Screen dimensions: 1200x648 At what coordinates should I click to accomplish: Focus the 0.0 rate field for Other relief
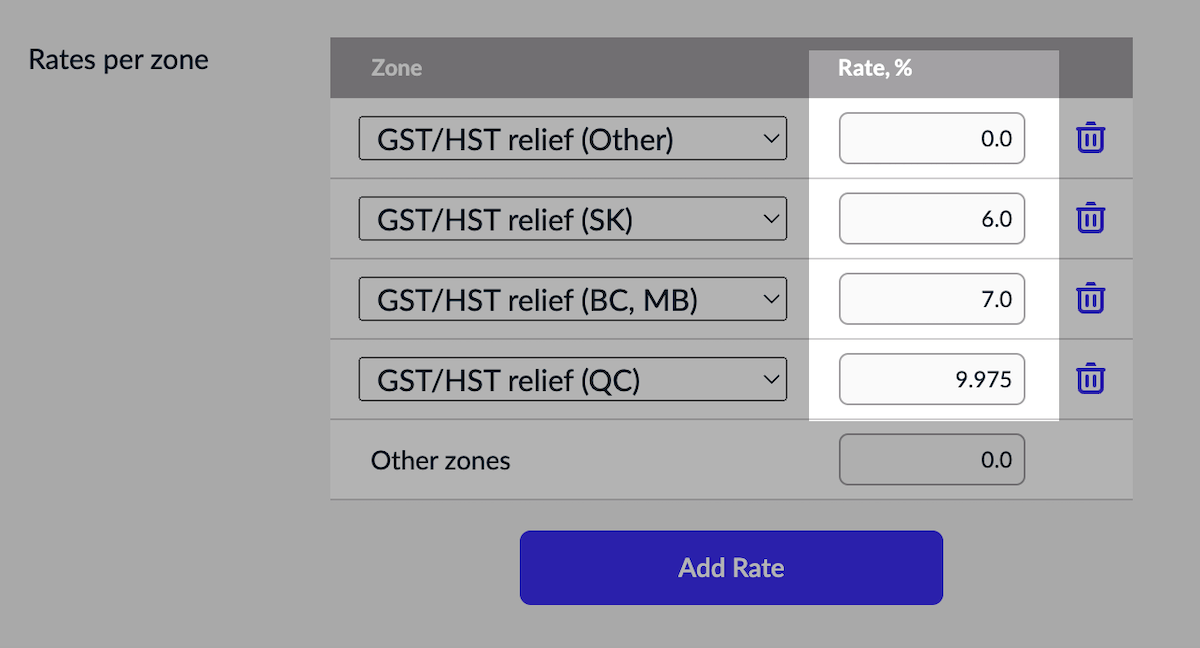[931, 138]
